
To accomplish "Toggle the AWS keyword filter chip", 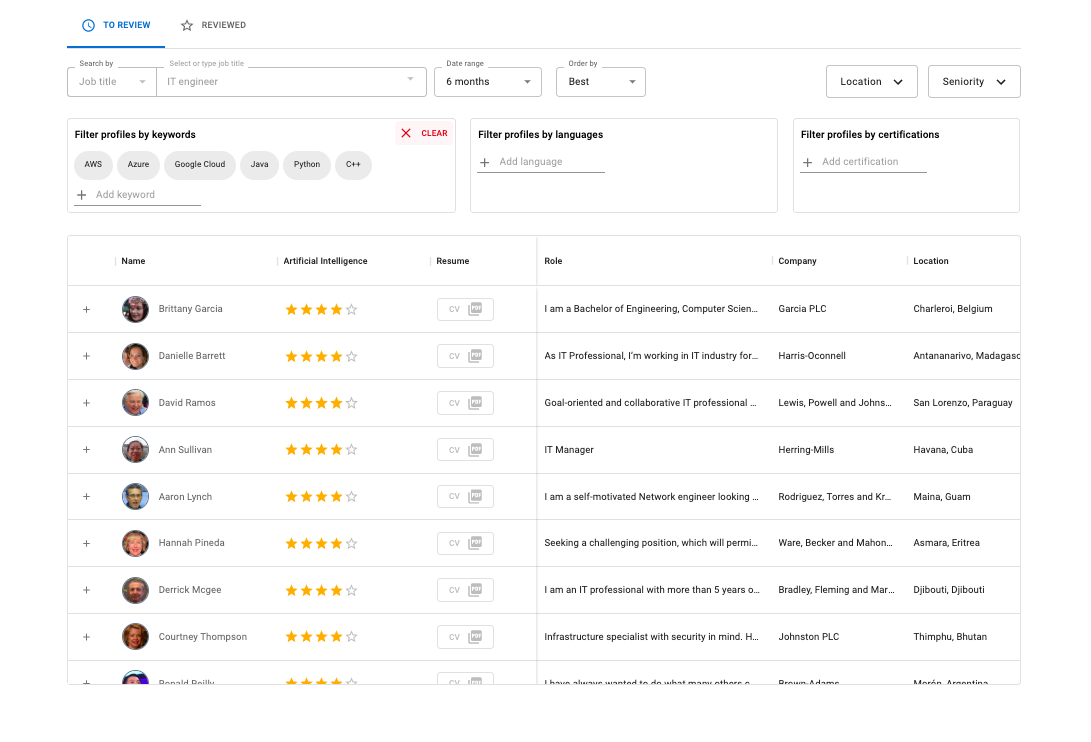I will click(x=93, y=165).
